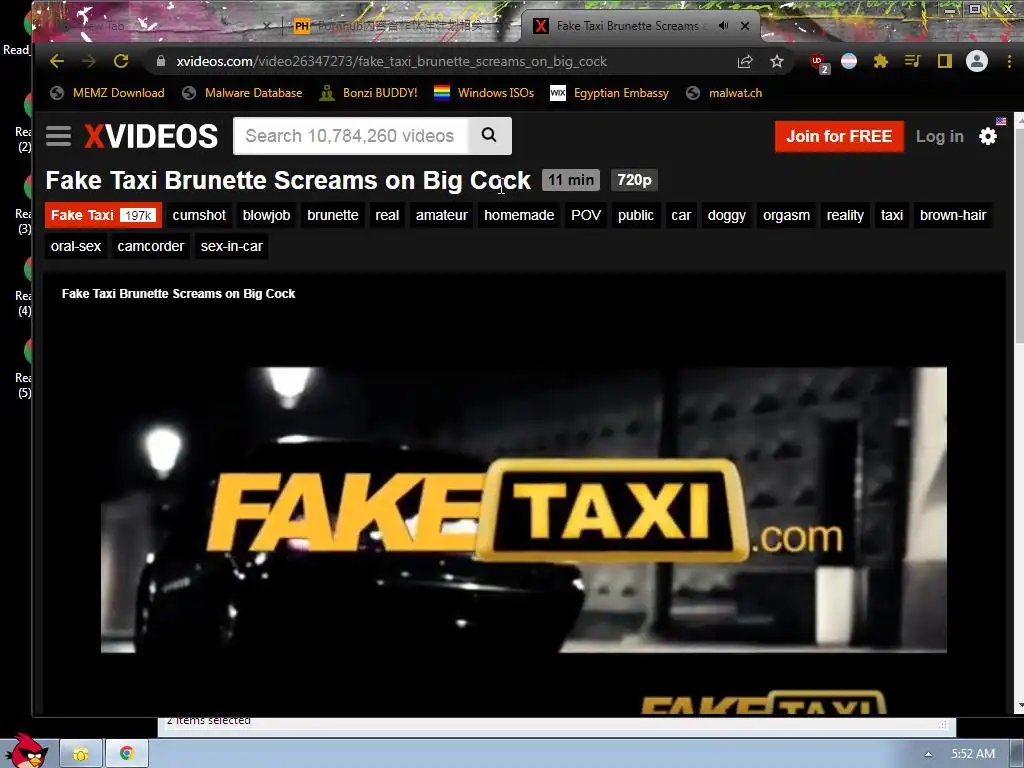Minimize the Chrome window
The image size is (1024, 768).
(950, 10)
